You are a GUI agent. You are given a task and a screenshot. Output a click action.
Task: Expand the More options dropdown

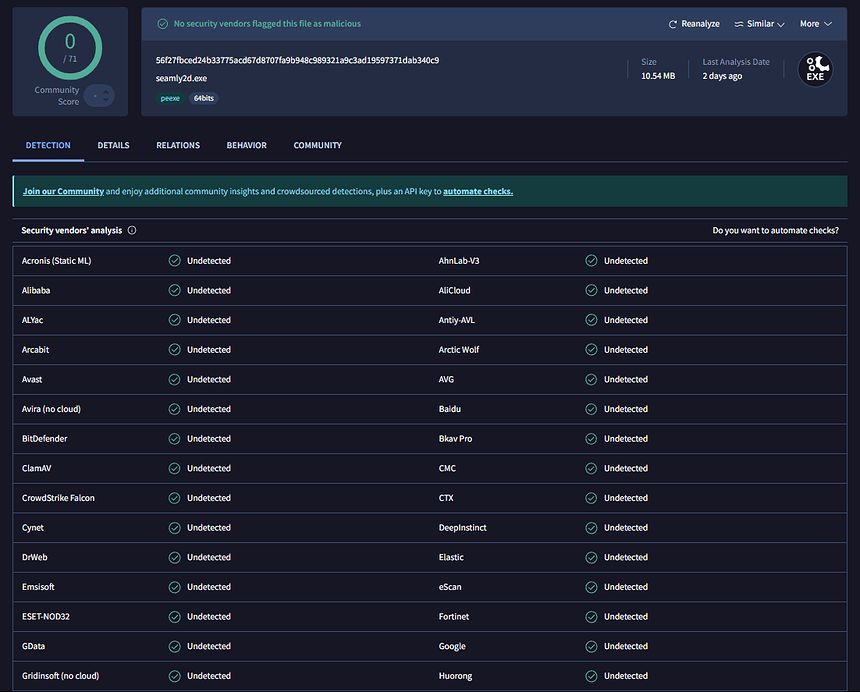pos(816,24)
